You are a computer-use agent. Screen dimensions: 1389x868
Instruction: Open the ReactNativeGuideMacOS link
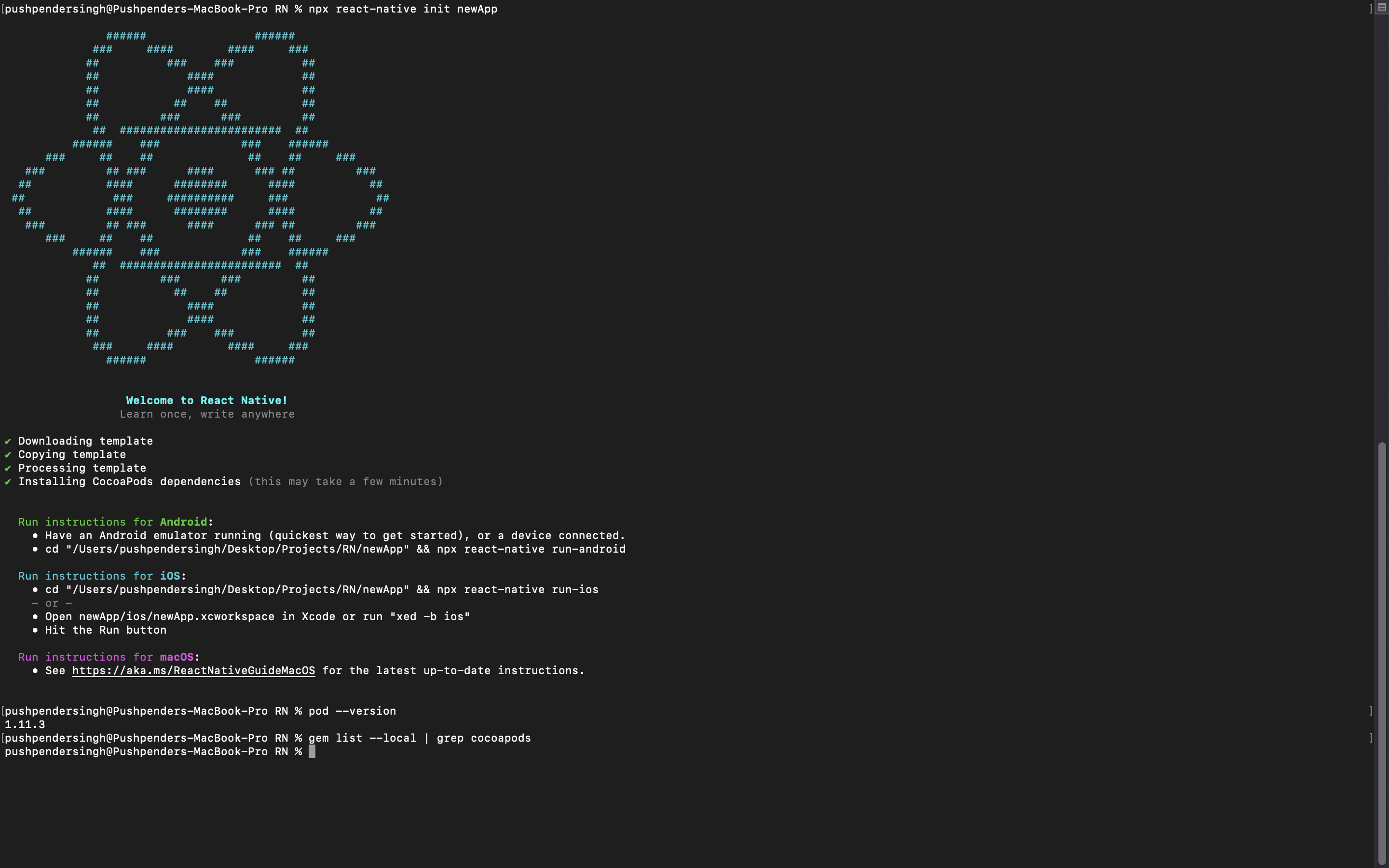click(193, 670)
